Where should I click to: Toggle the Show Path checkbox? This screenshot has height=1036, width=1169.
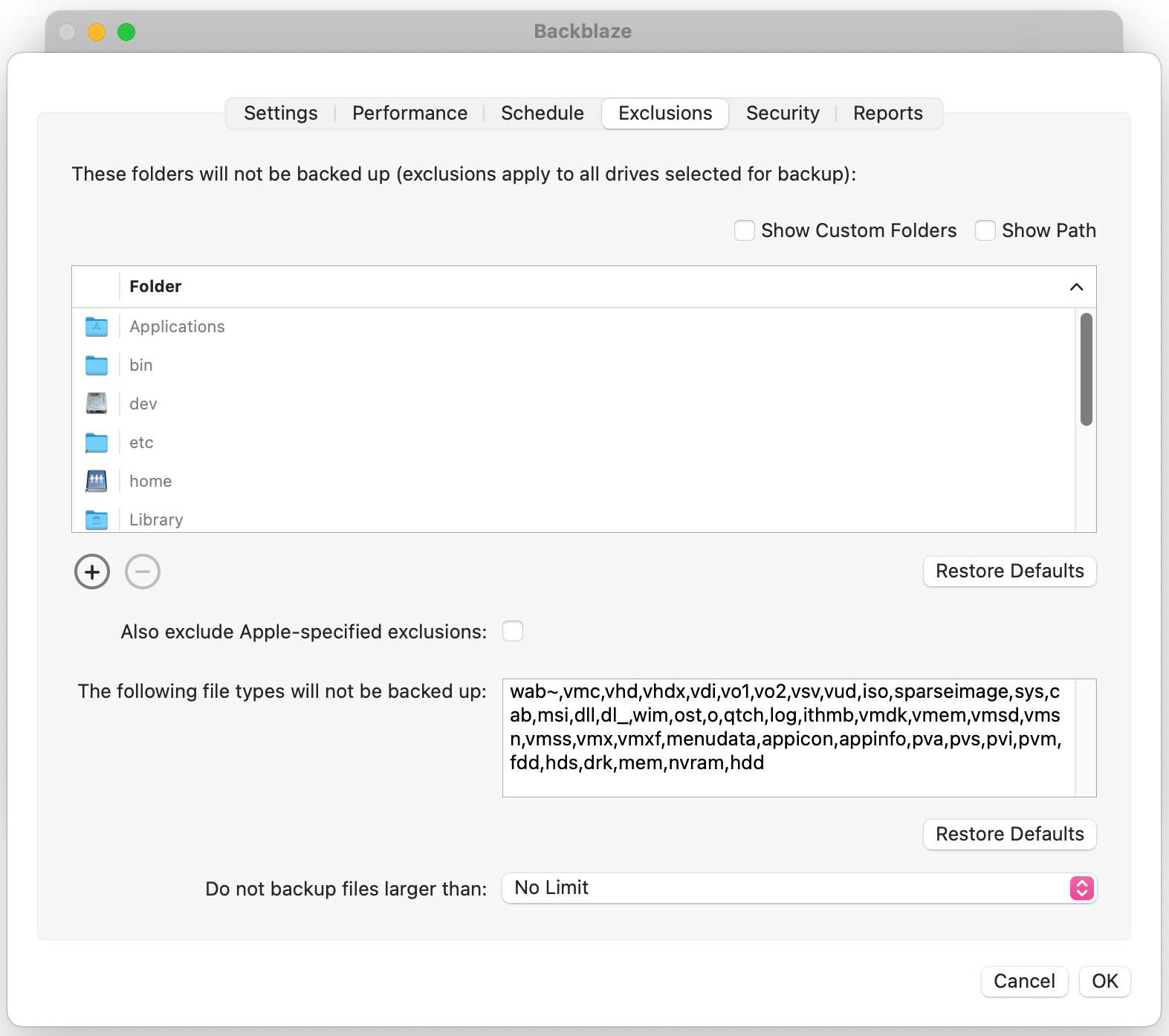pos(985,230)
